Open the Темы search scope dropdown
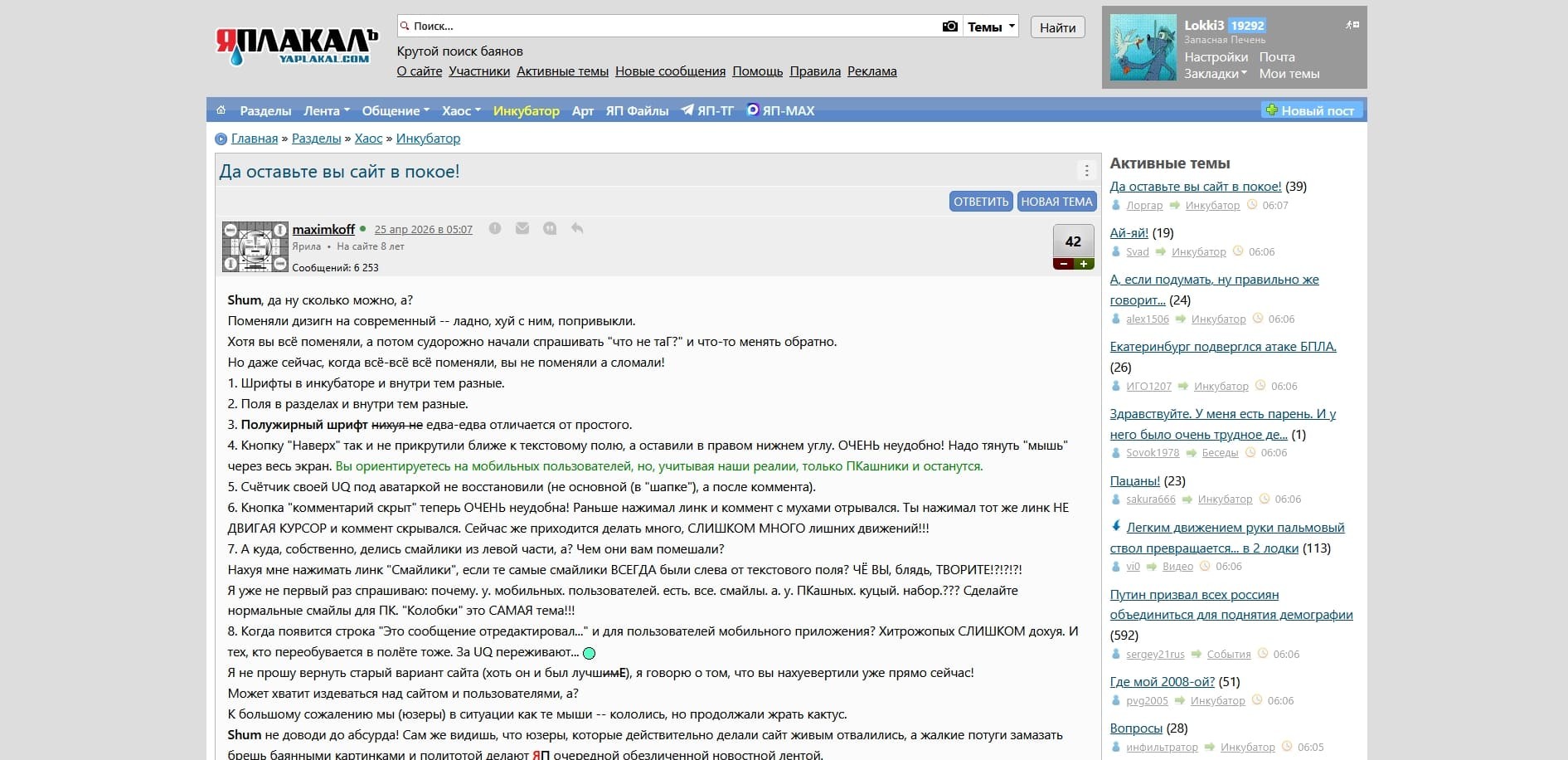 [x=991, y=27]
